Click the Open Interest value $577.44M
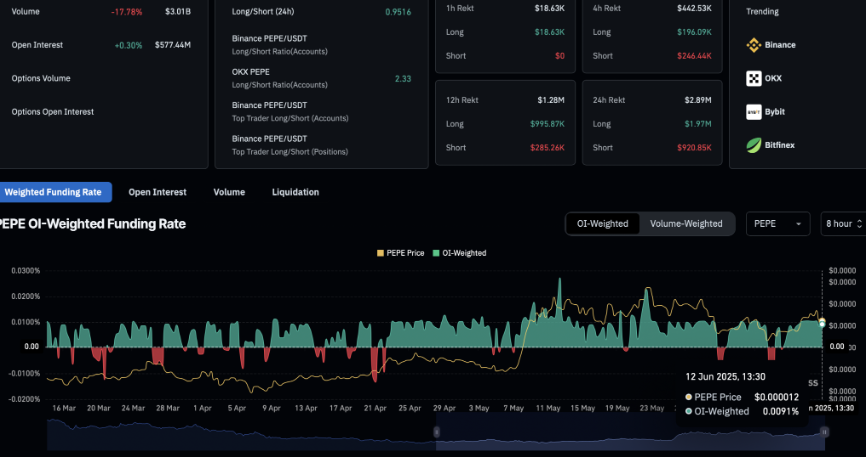 [173, 45]
